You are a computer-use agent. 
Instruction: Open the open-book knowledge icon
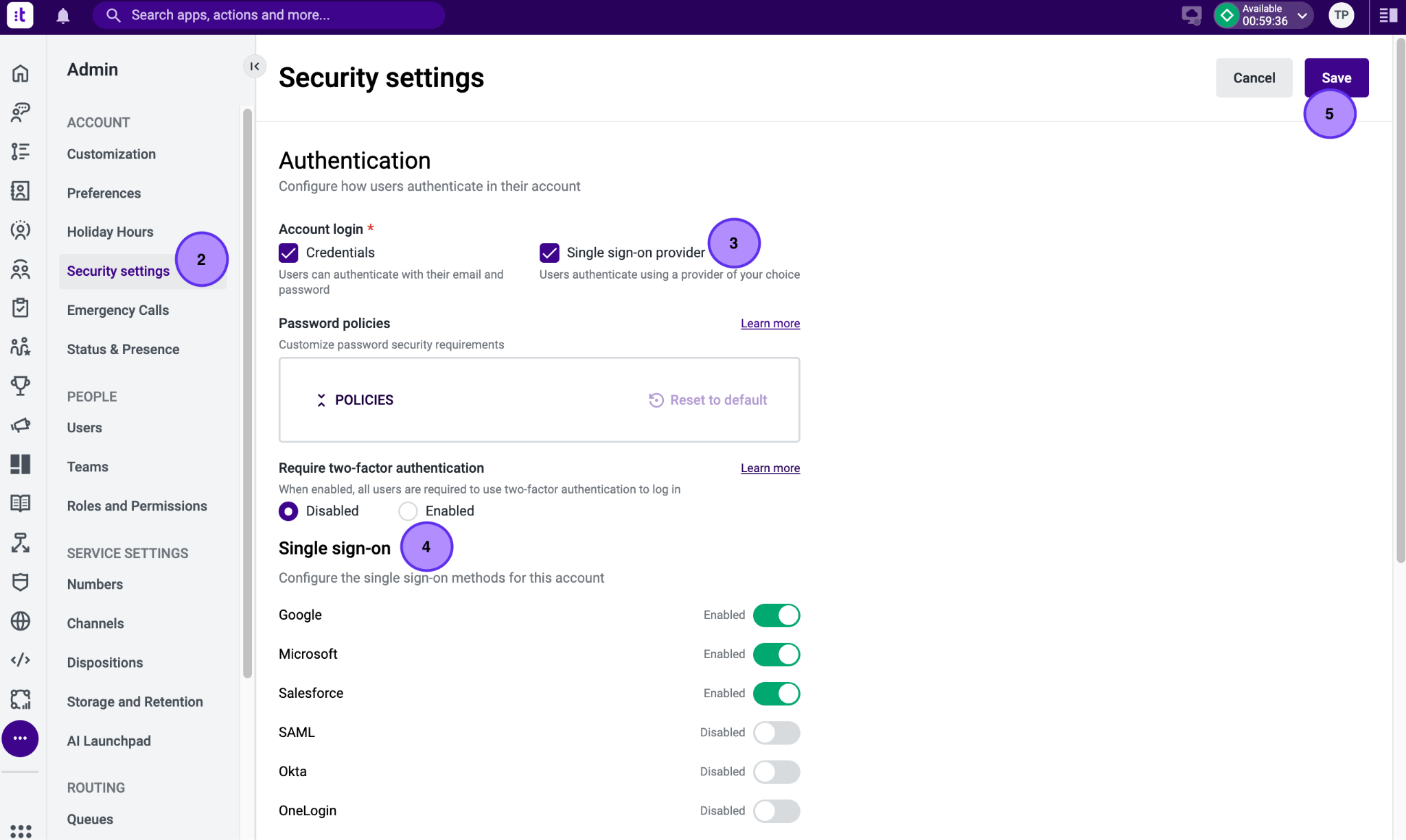coord(21,504)
